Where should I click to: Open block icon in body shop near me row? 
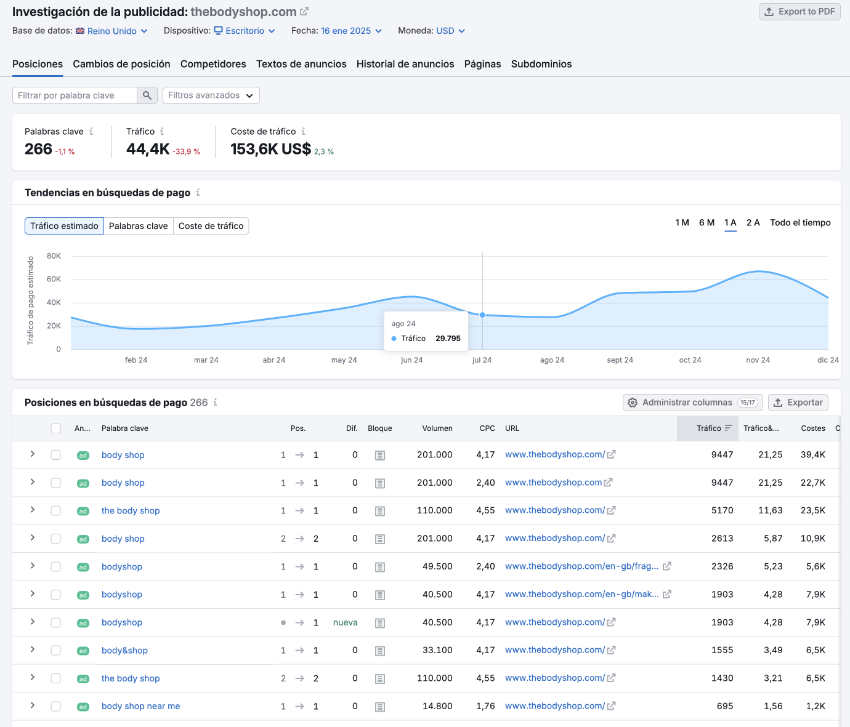pos(380,706)
